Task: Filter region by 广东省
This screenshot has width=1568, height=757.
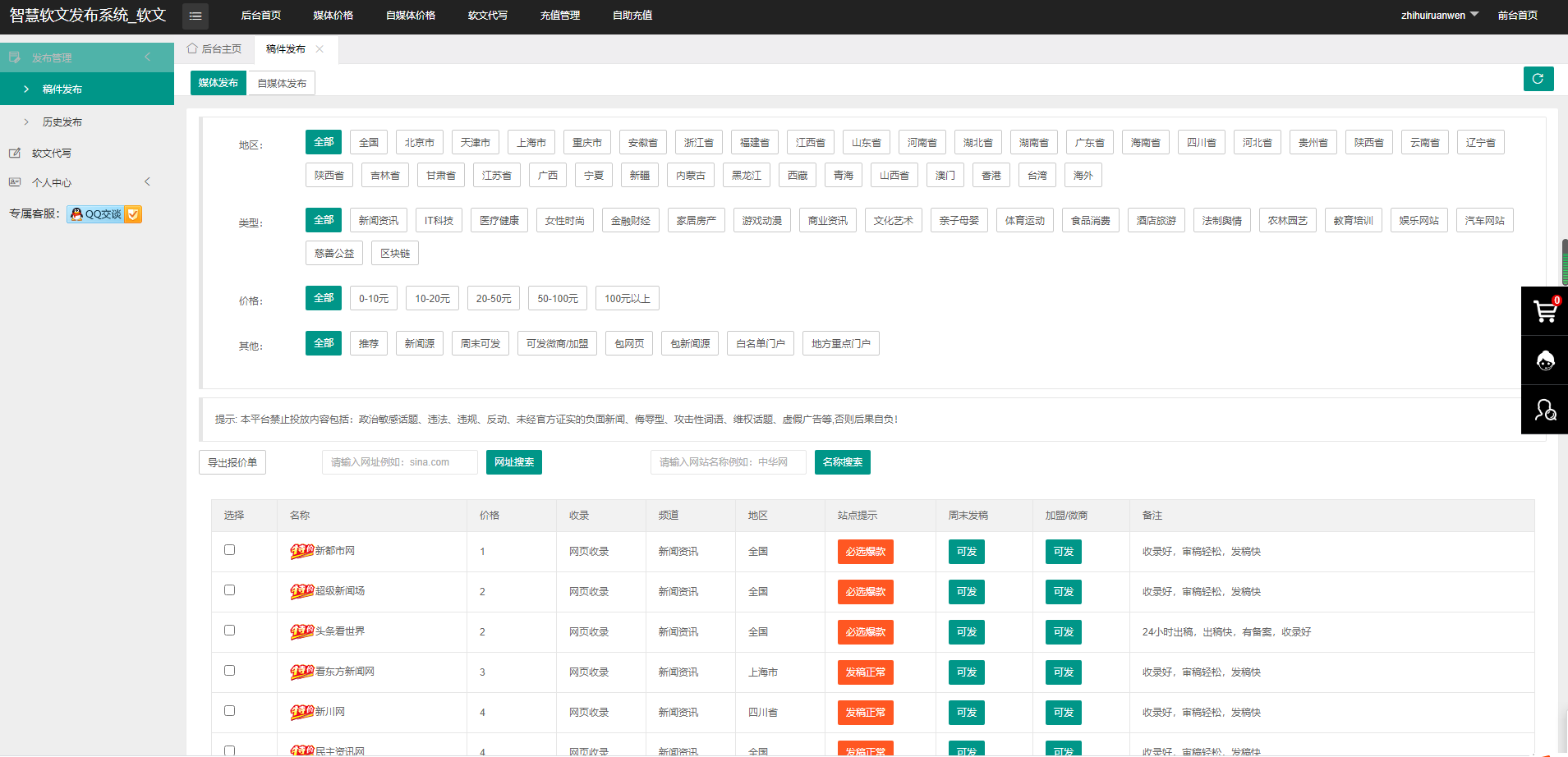Action: click(x=1090, y=142)
